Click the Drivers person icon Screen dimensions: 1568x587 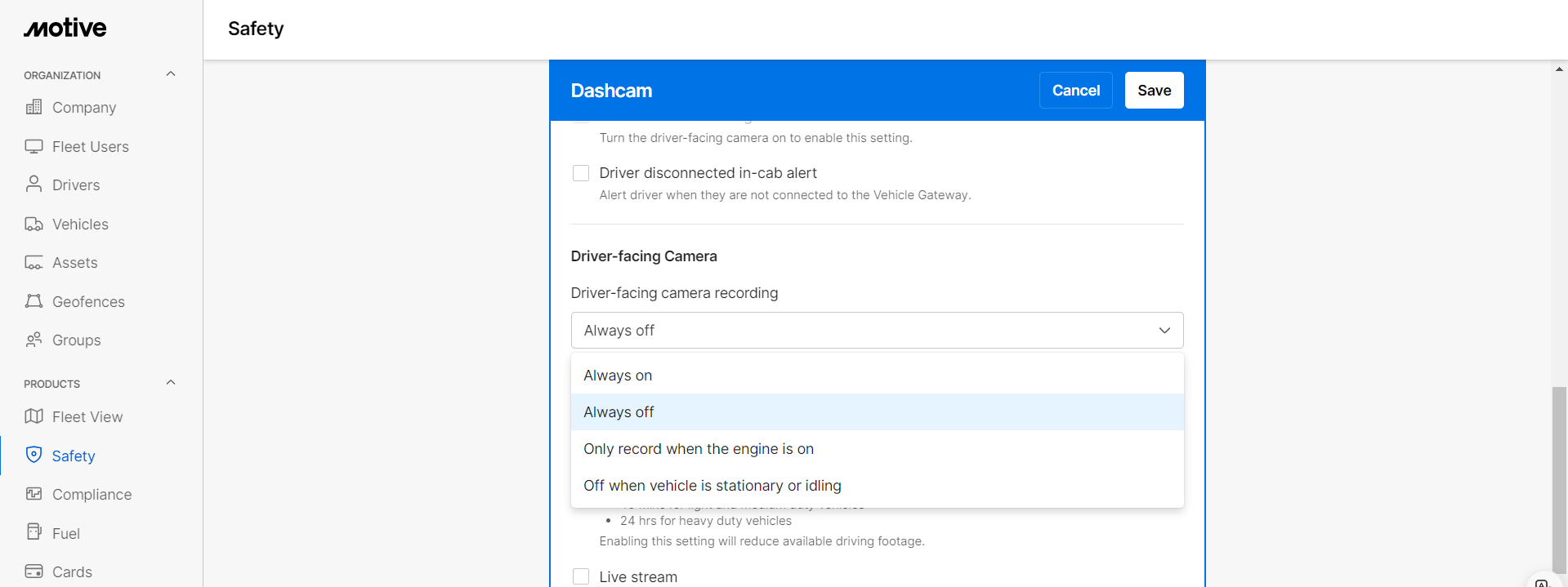pyautogui.click(x=34, y=185)
